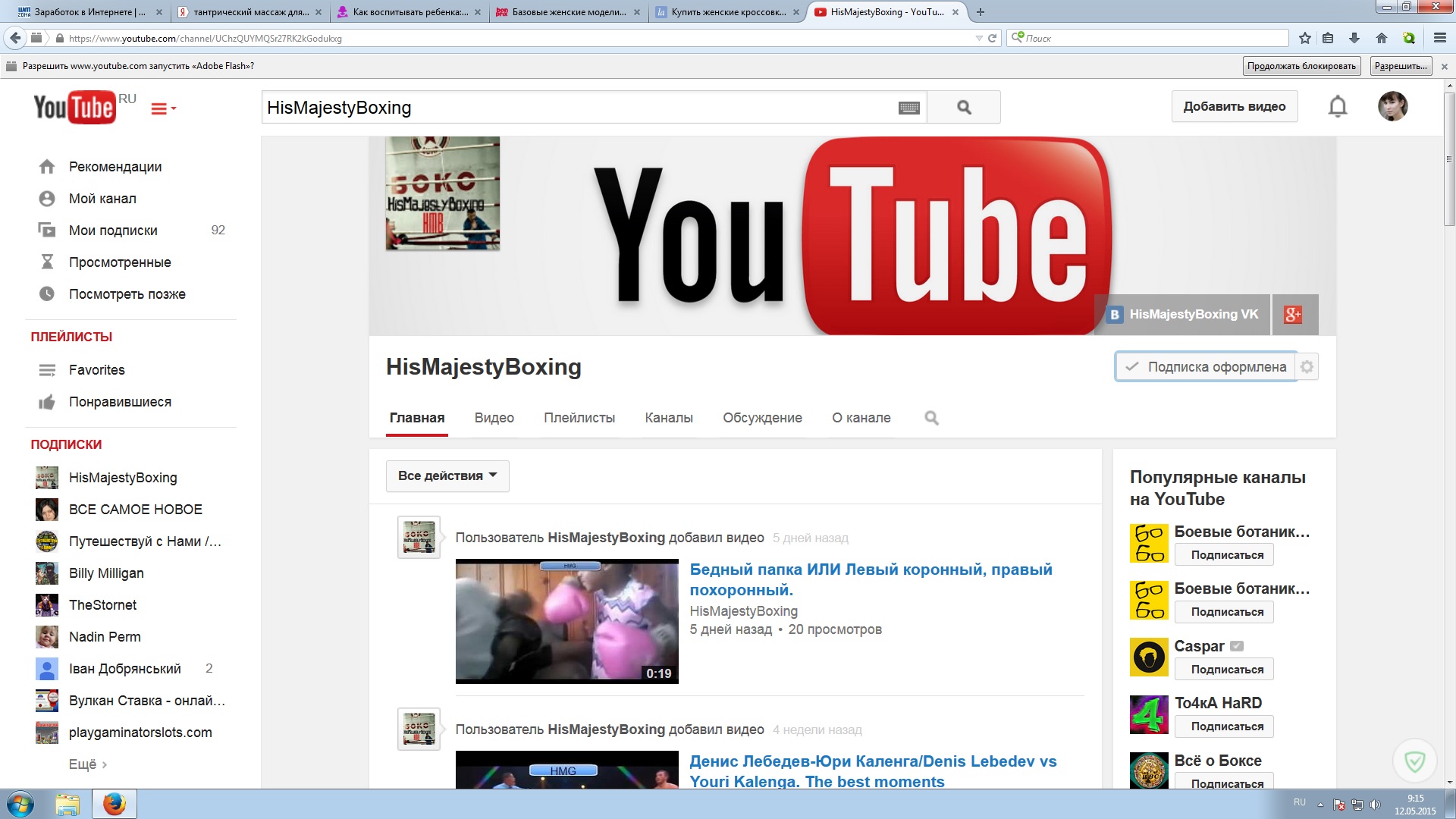Toggle the Подписка оформлена subscription button

pos(1206,367)
